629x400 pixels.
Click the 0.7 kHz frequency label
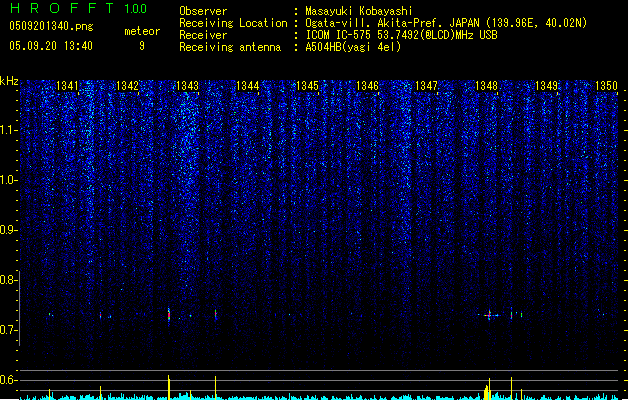point(7,330)
